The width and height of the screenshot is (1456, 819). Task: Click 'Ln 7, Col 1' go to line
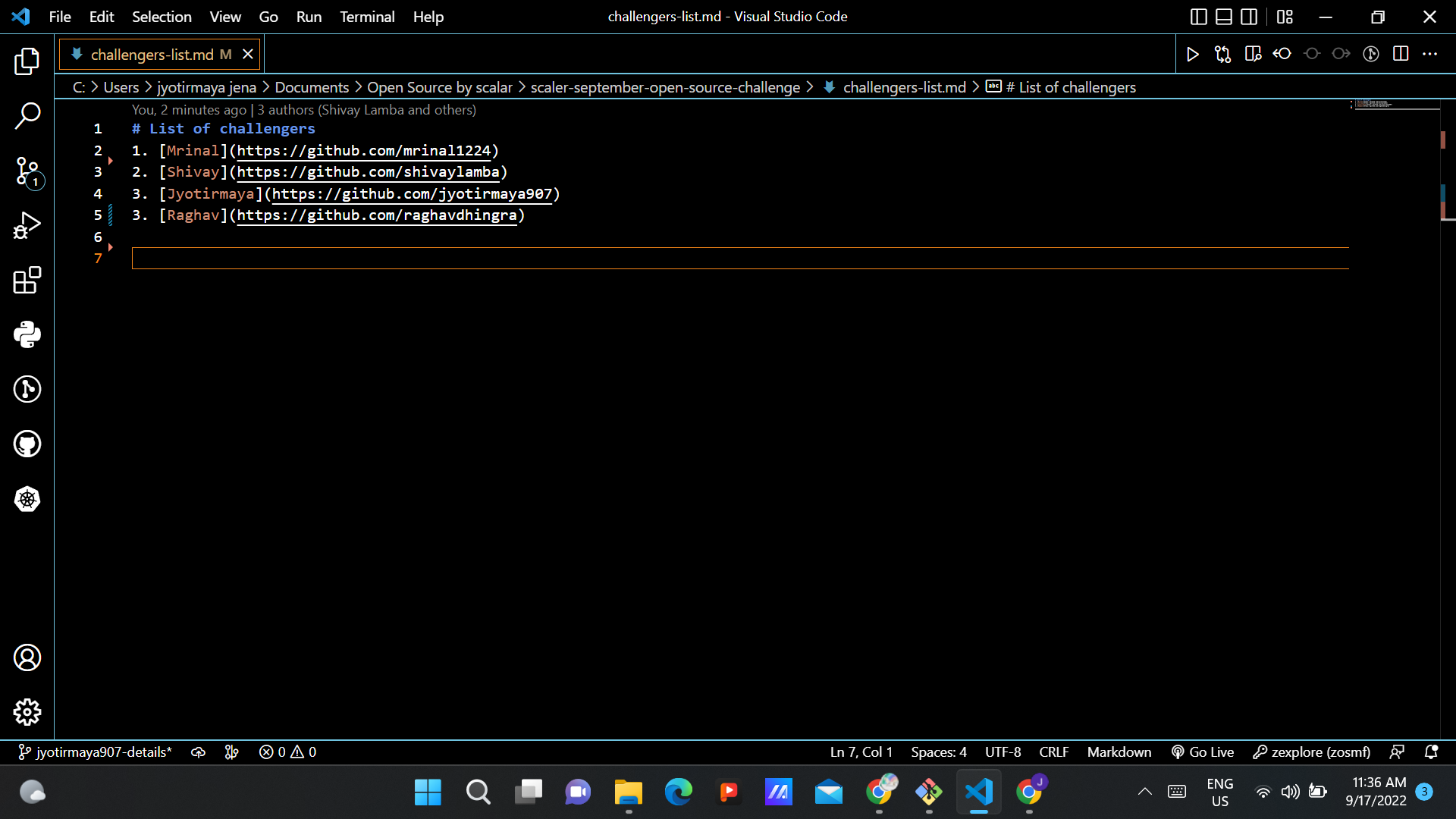pos(861,752)
